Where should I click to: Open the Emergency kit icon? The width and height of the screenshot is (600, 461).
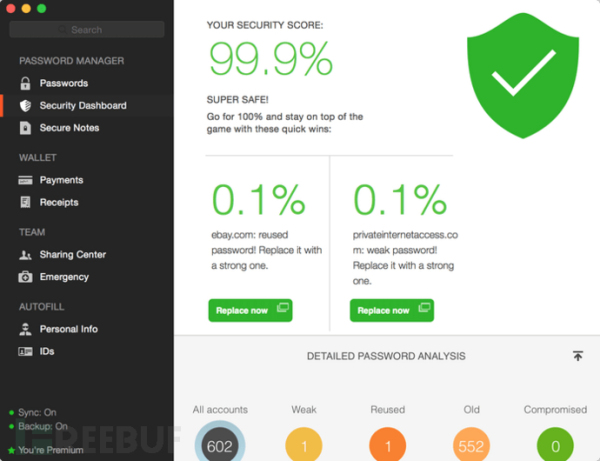25,277
